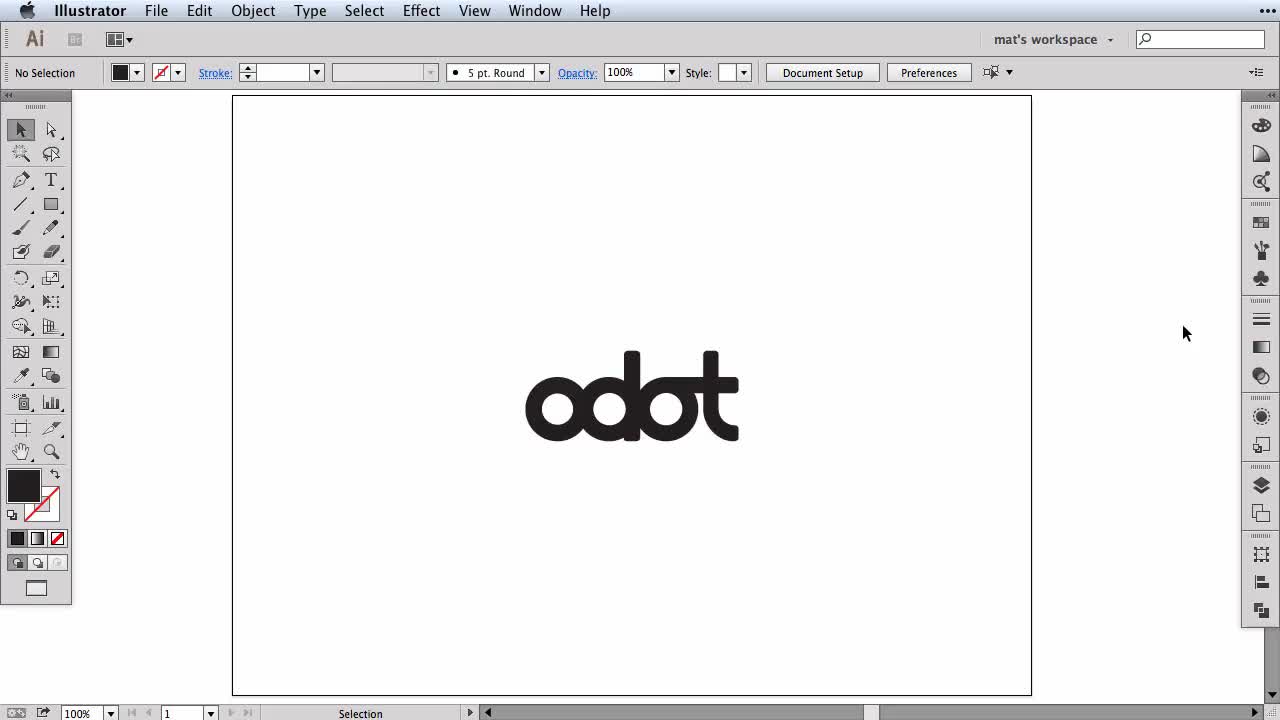
Task: Enable Draw Behind mode
Action: point(37,563)
